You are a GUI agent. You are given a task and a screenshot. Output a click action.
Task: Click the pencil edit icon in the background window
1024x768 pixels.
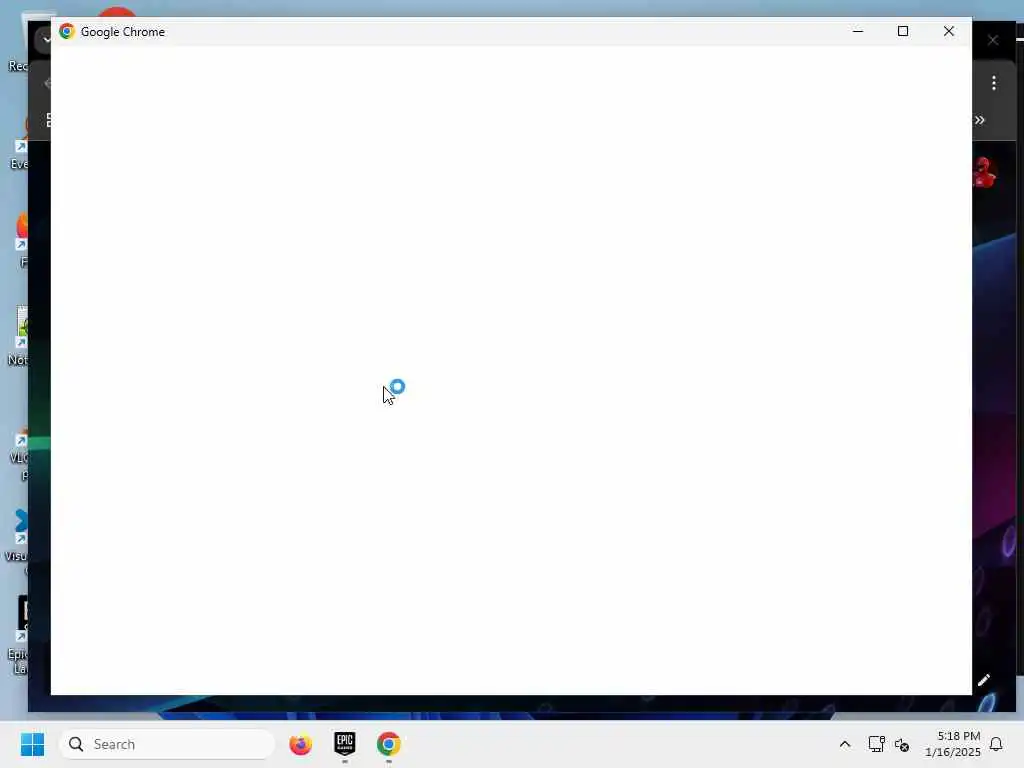pos(984,680)
